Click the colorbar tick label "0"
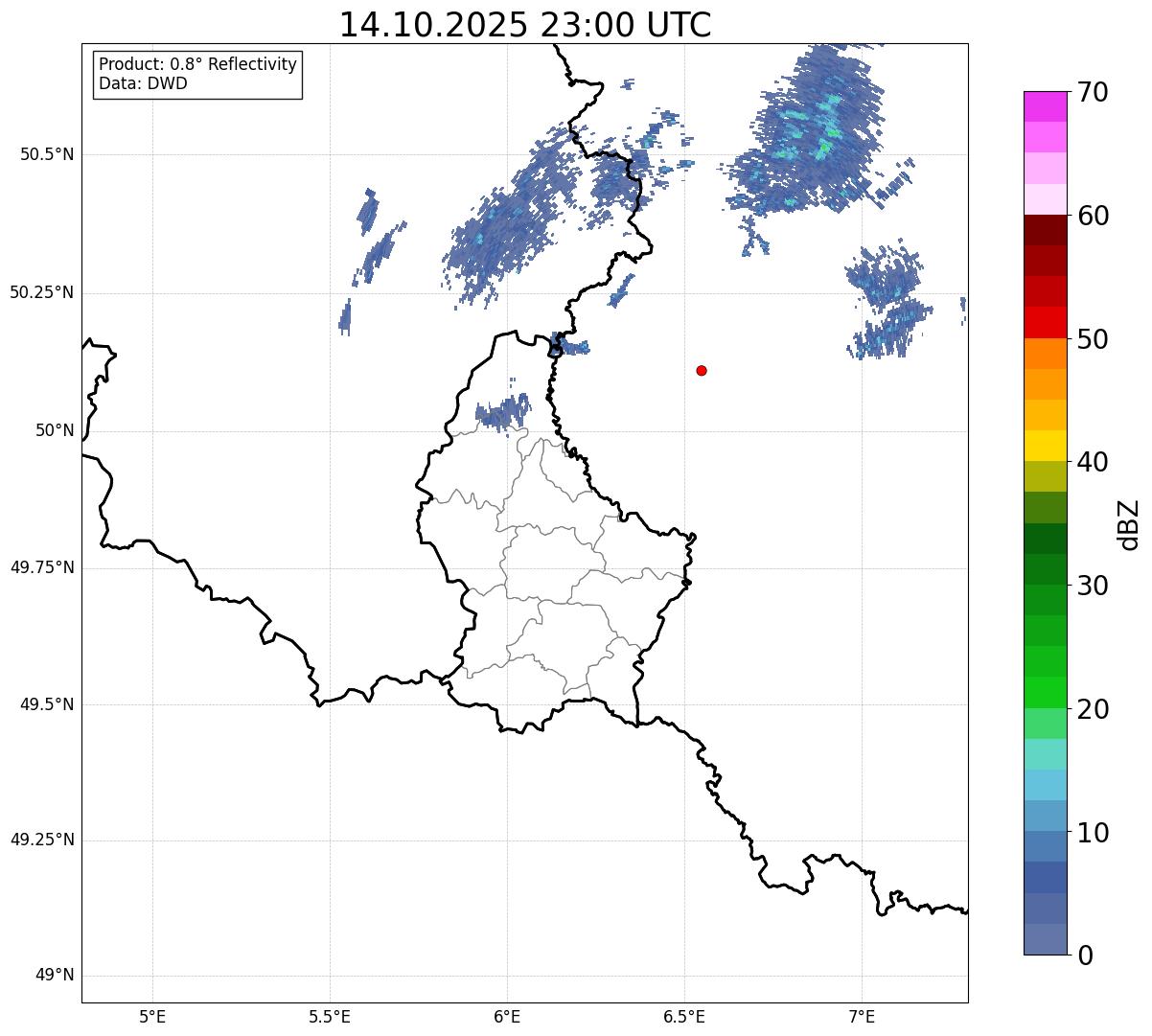This screenshot has height=1036, width=1152. tap(1085, 955)
